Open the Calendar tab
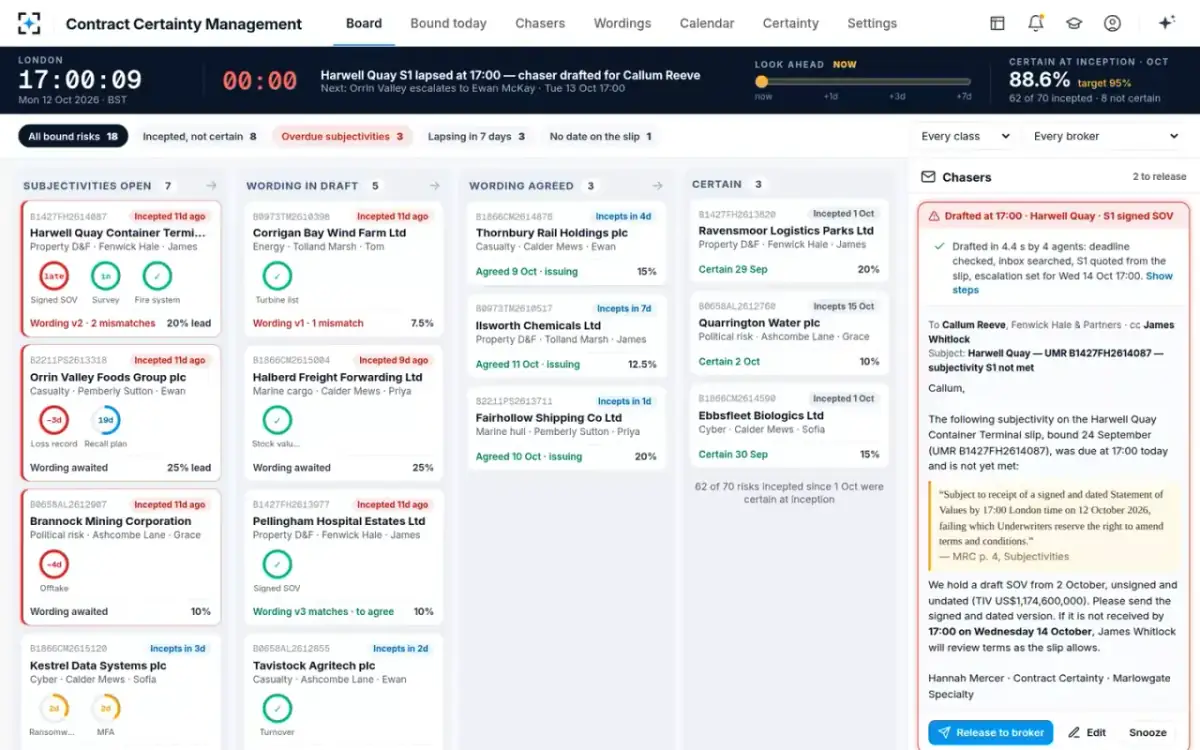Viewport: 1200px width, 750px height. (x=707, y=23)
